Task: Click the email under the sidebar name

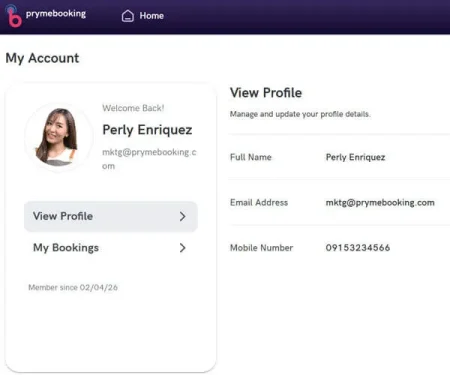Action: (149, 159)
